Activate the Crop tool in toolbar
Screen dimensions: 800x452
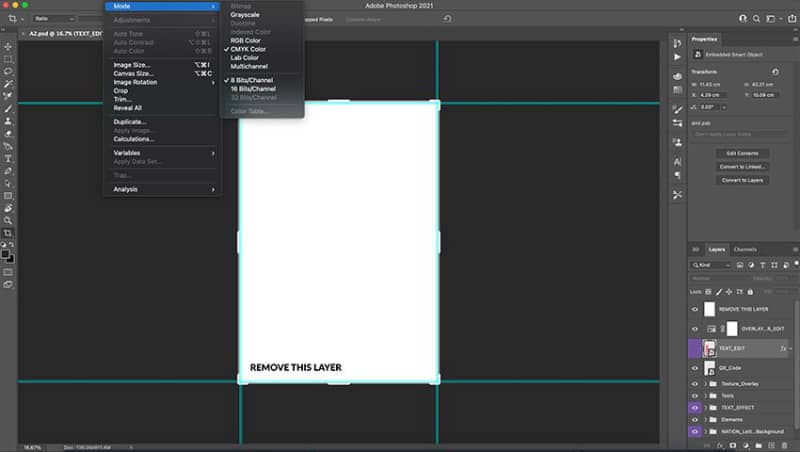click(8, 233)
